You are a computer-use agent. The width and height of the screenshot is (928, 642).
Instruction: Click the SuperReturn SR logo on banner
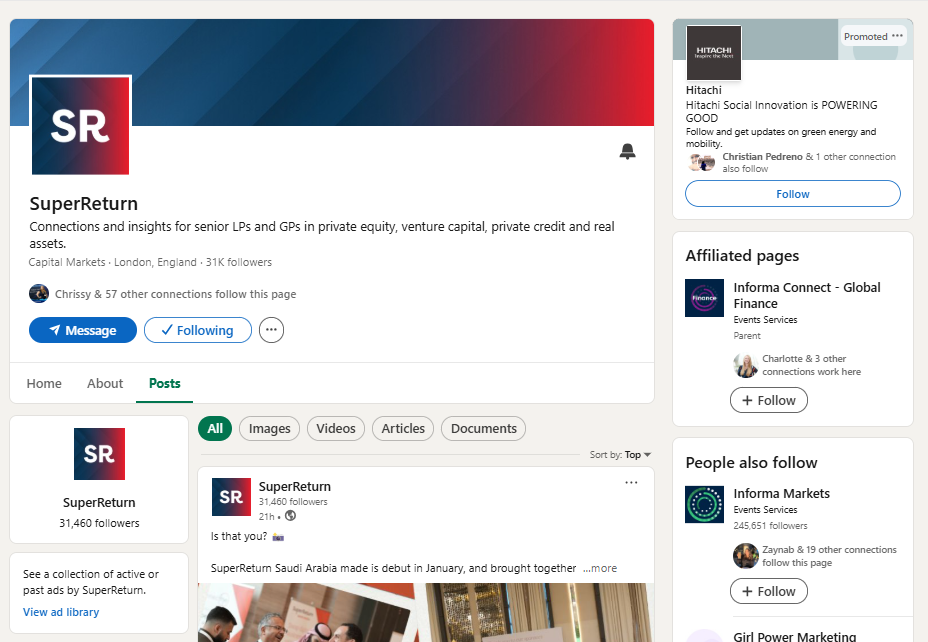pos(80,125)
